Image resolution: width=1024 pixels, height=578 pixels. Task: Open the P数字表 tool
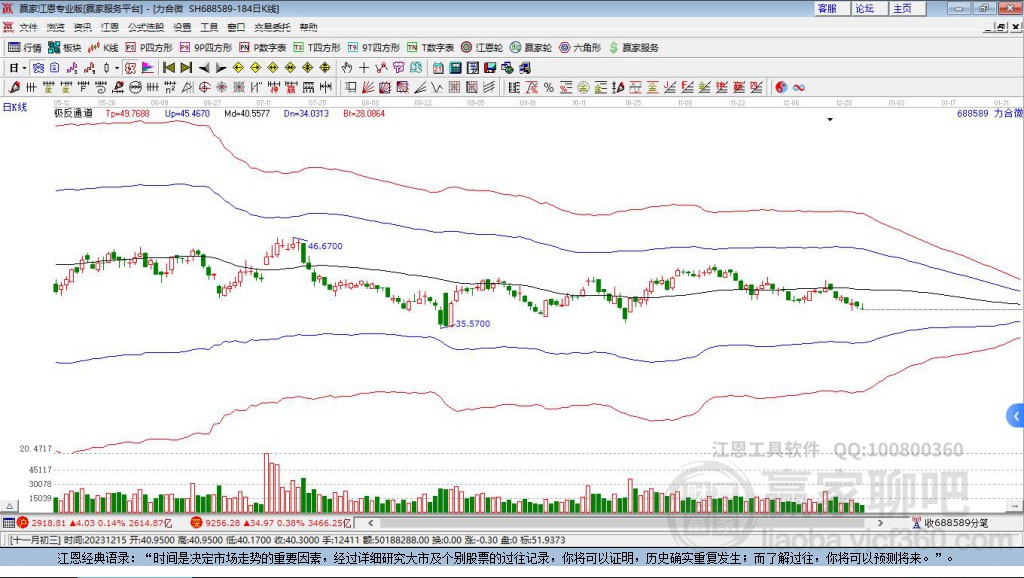[263, 48]
